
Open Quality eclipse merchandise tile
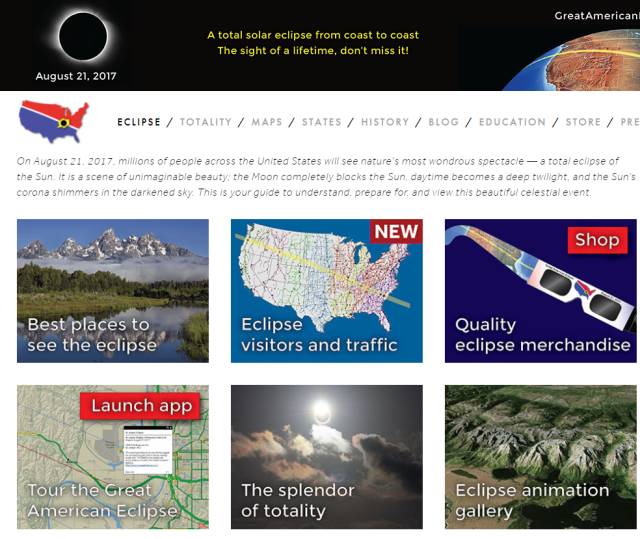point(540,291)
